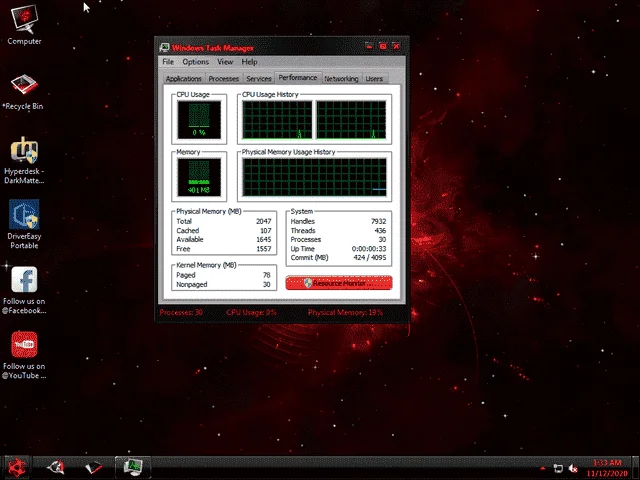This screenshot has height=480, width=640.
Task: Click the Total physical memory value 2047
Action: click(264, 221)
